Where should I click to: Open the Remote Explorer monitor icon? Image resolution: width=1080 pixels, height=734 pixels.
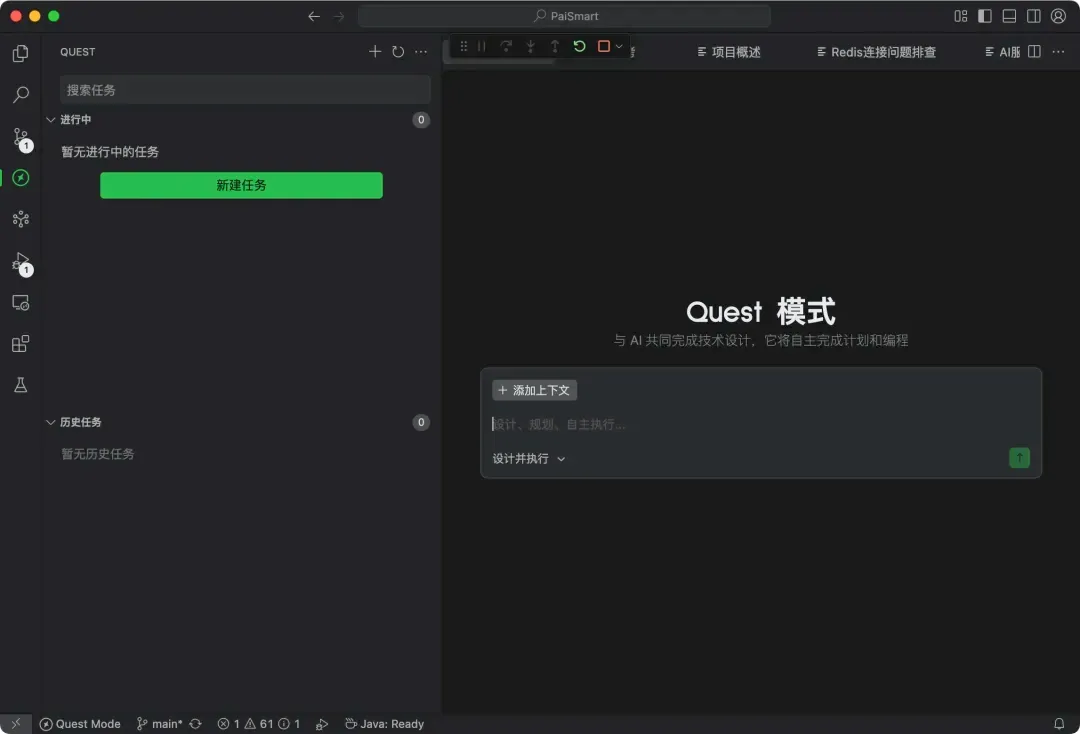(21, 303)
